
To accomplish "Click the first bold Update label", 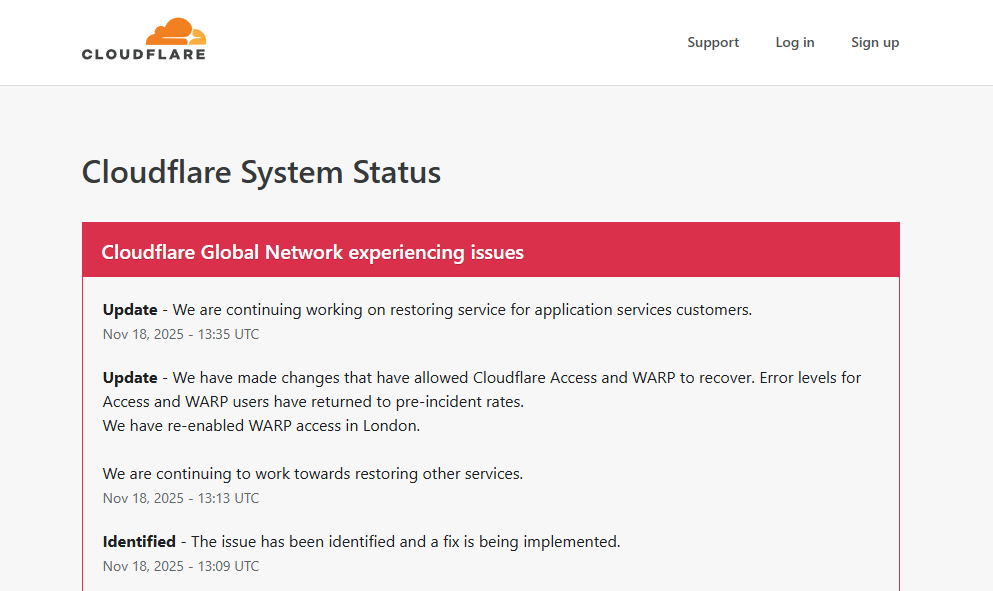I will coord(130,310).
